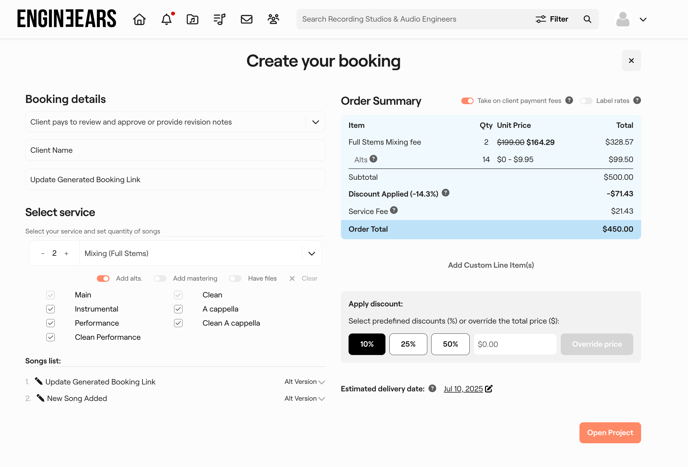Screen dimensions: 688x467
Task: Open the music playlist icon
Action: pos(220,19)
